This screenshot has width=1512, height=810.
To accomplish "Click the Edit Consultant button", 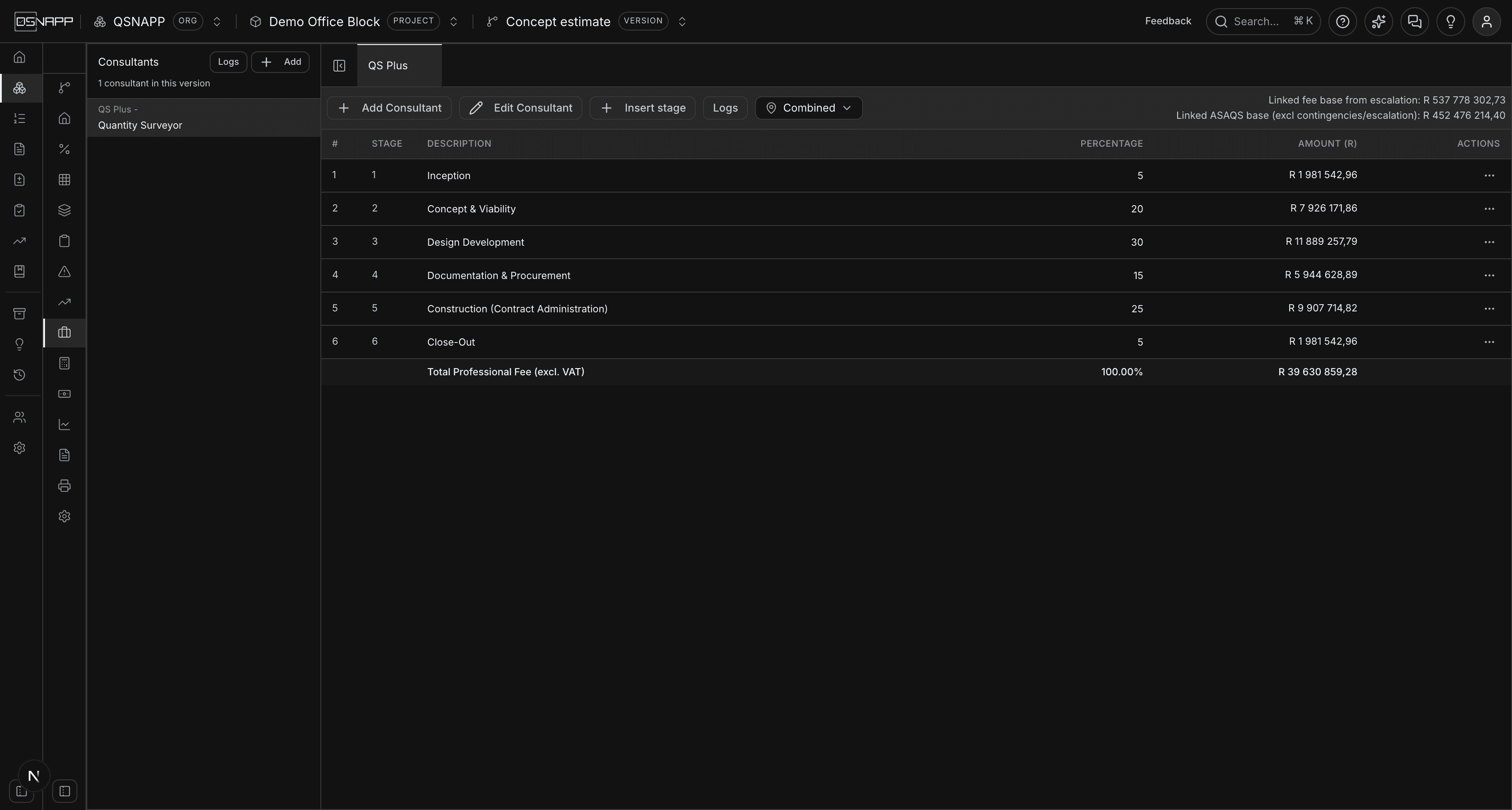I will click(521, 108).
